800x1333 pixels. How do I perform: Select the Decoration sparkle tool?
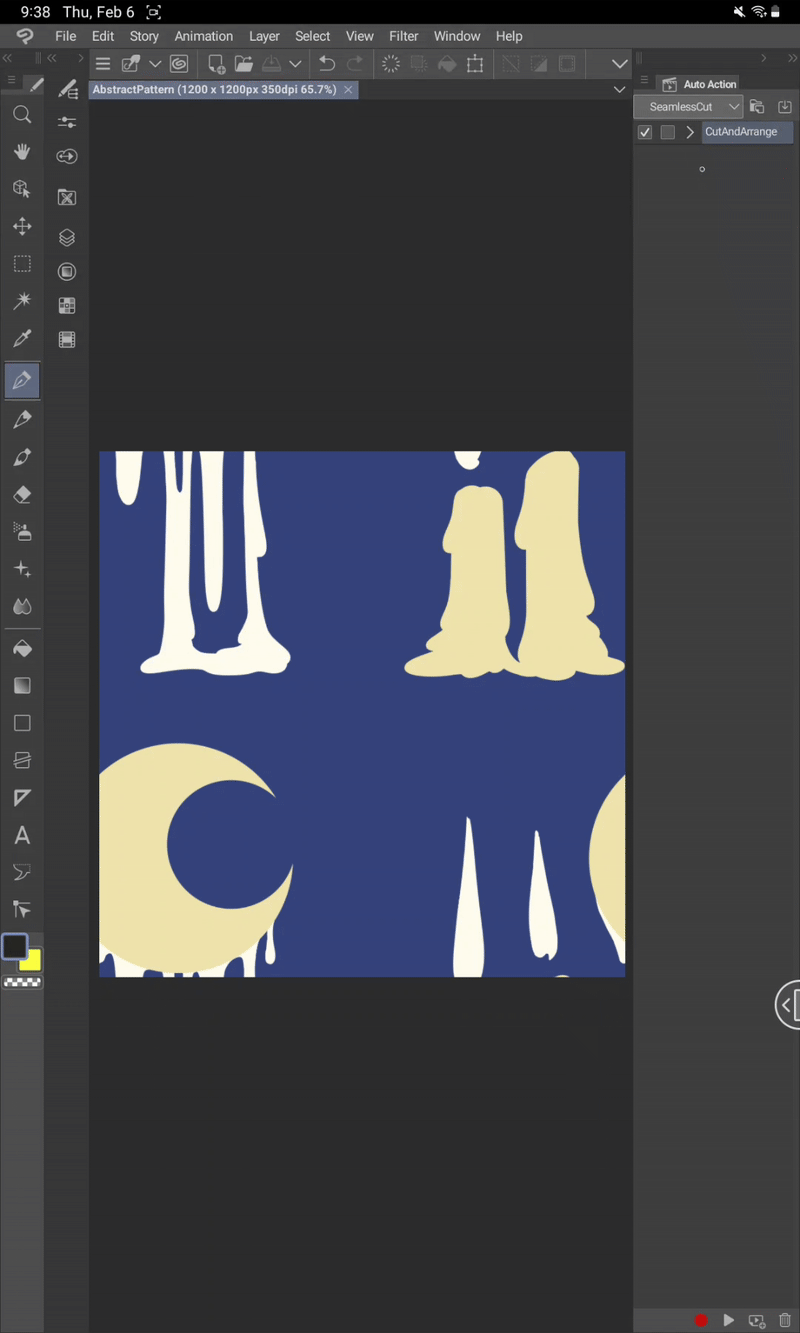(x=22, y=569)
